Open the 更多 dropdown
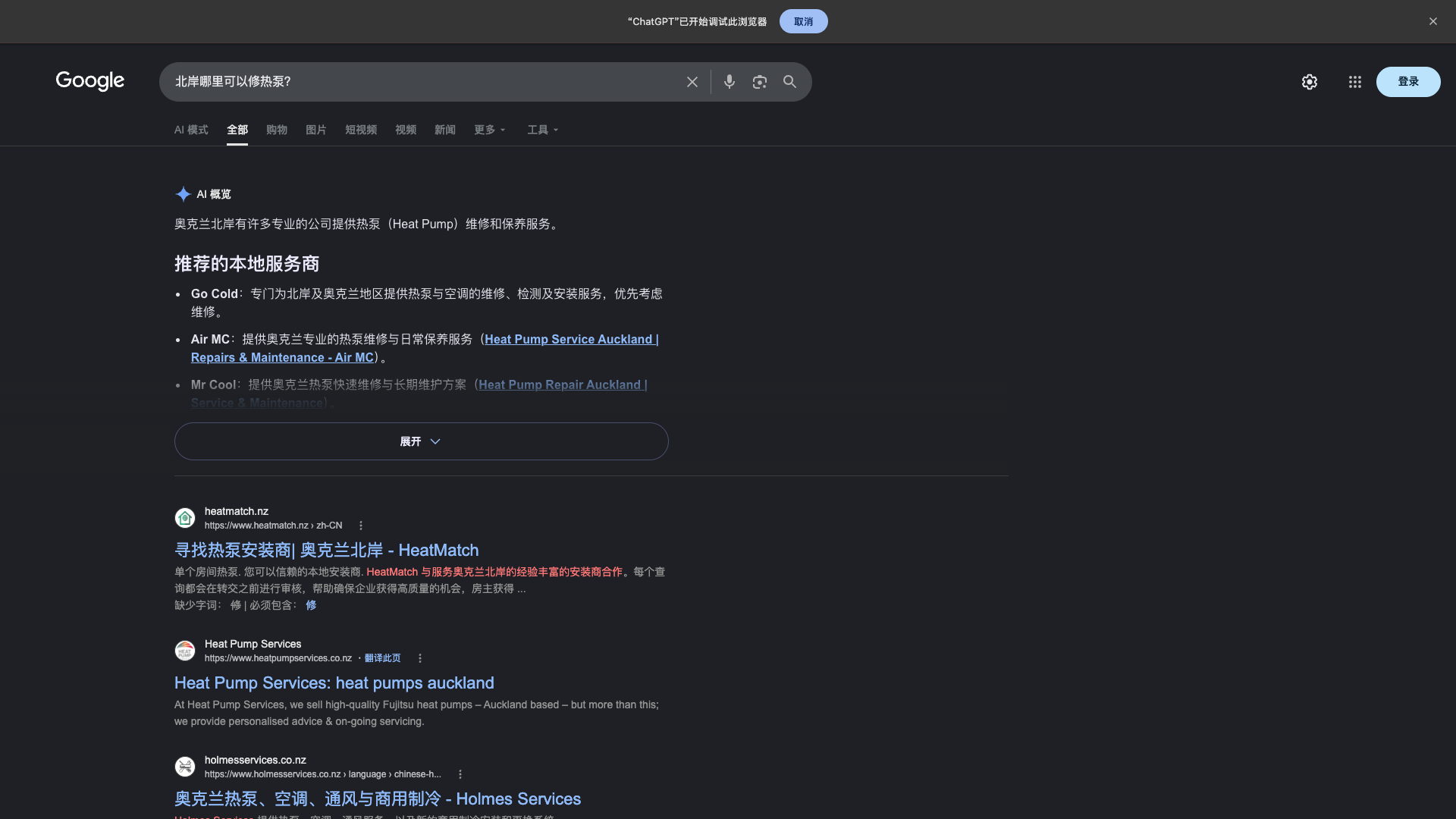Screen dimensions: 1456x819 pos(489,130)
